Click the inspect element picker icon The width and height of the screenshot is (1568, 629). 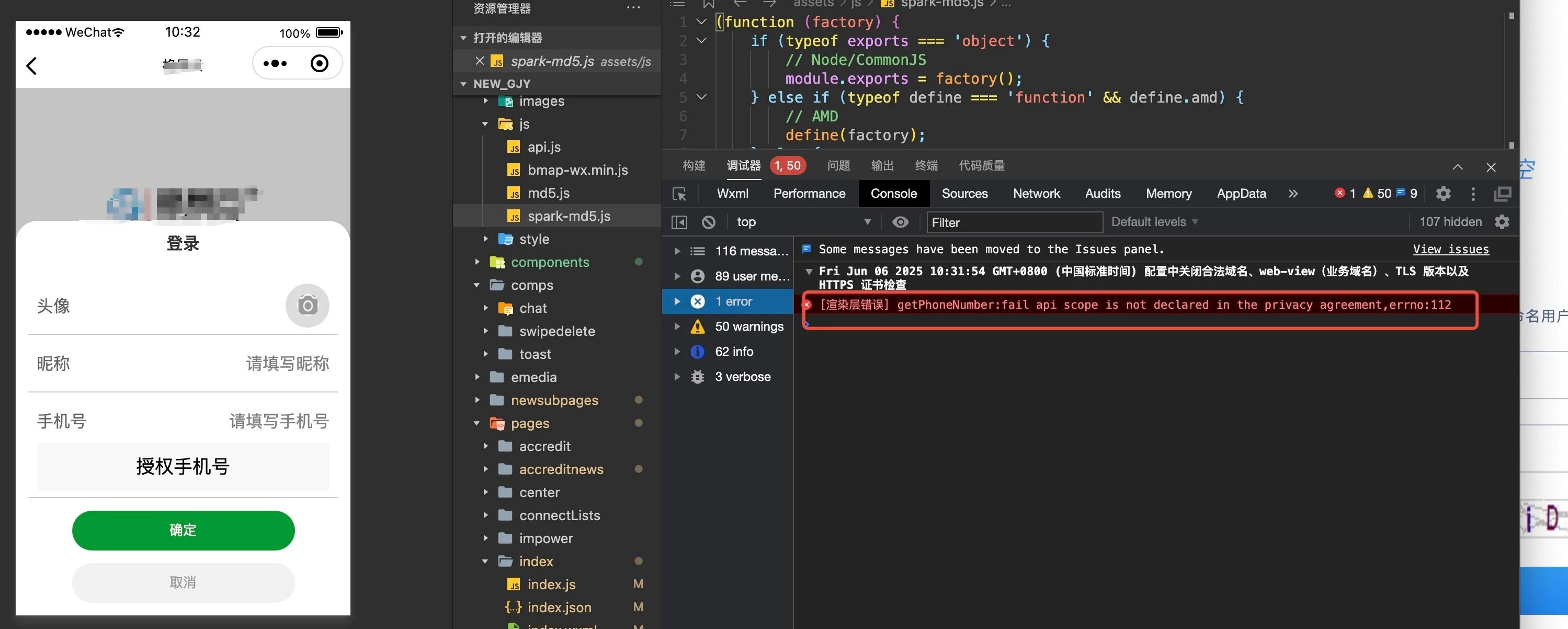click(x=679, y=194)
